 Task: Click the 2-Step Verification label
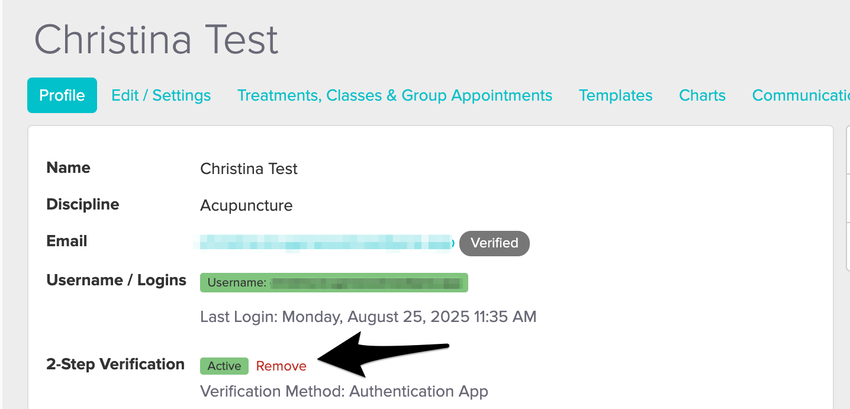(x=115, y=364)
